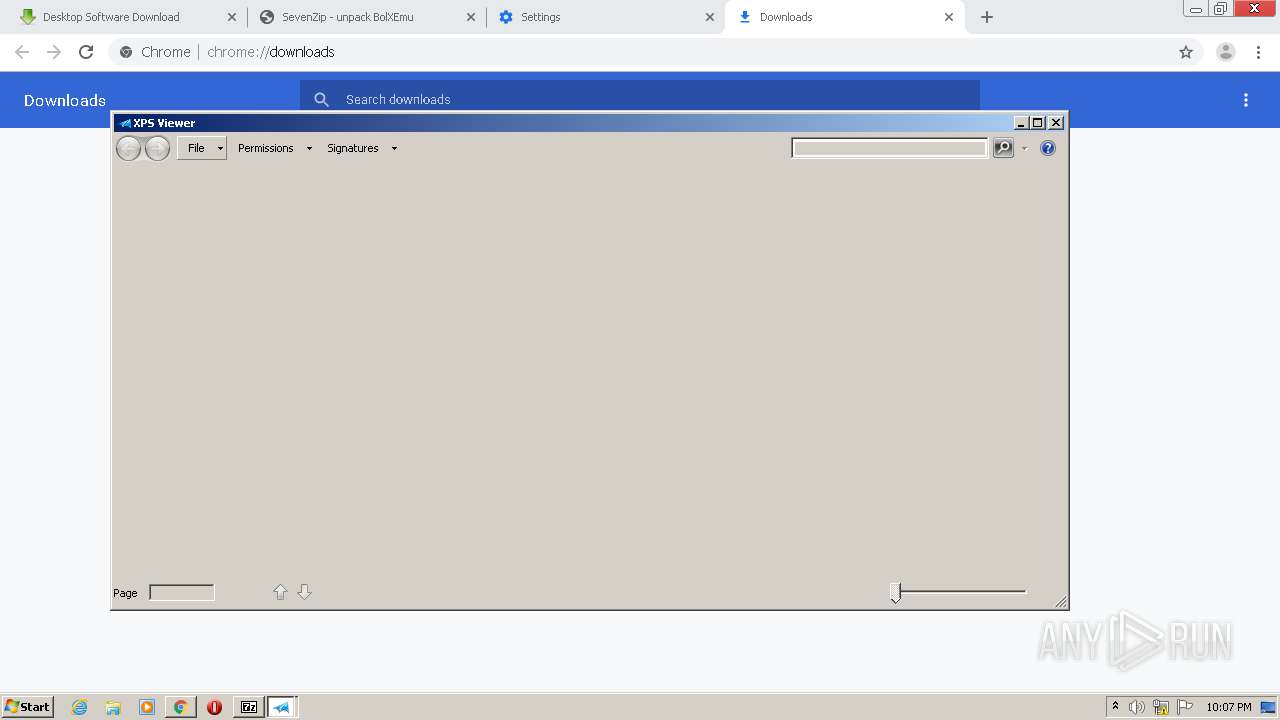Click Chrome back button
1280x720 pixels.
coord(22,52)
